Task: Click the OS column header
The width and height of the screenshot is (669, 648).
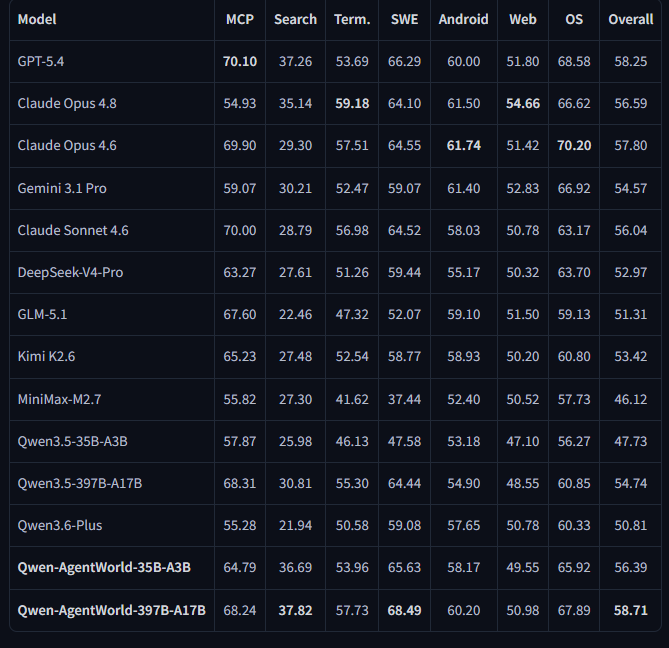Action: pos(574,19)
